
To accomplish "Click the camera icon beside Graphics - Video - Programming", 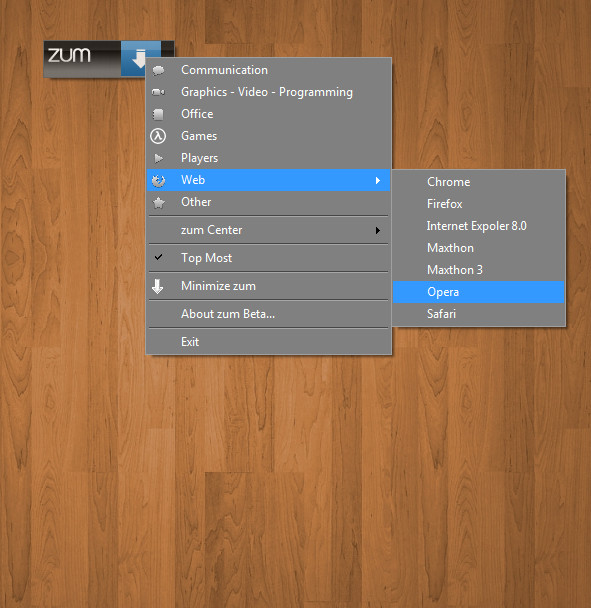I will click(158, 92).
